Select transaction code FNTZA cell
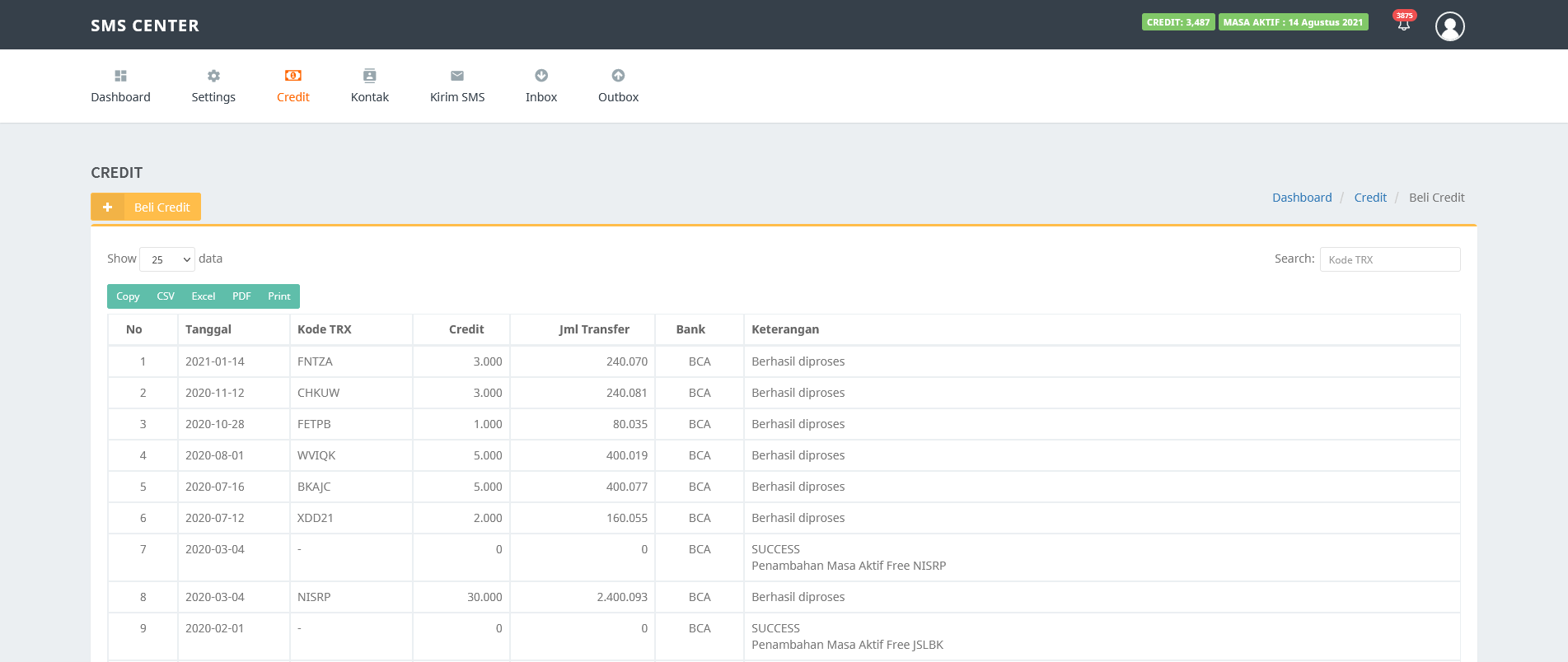The image size is (1568, 662). [x=351, y=361]
